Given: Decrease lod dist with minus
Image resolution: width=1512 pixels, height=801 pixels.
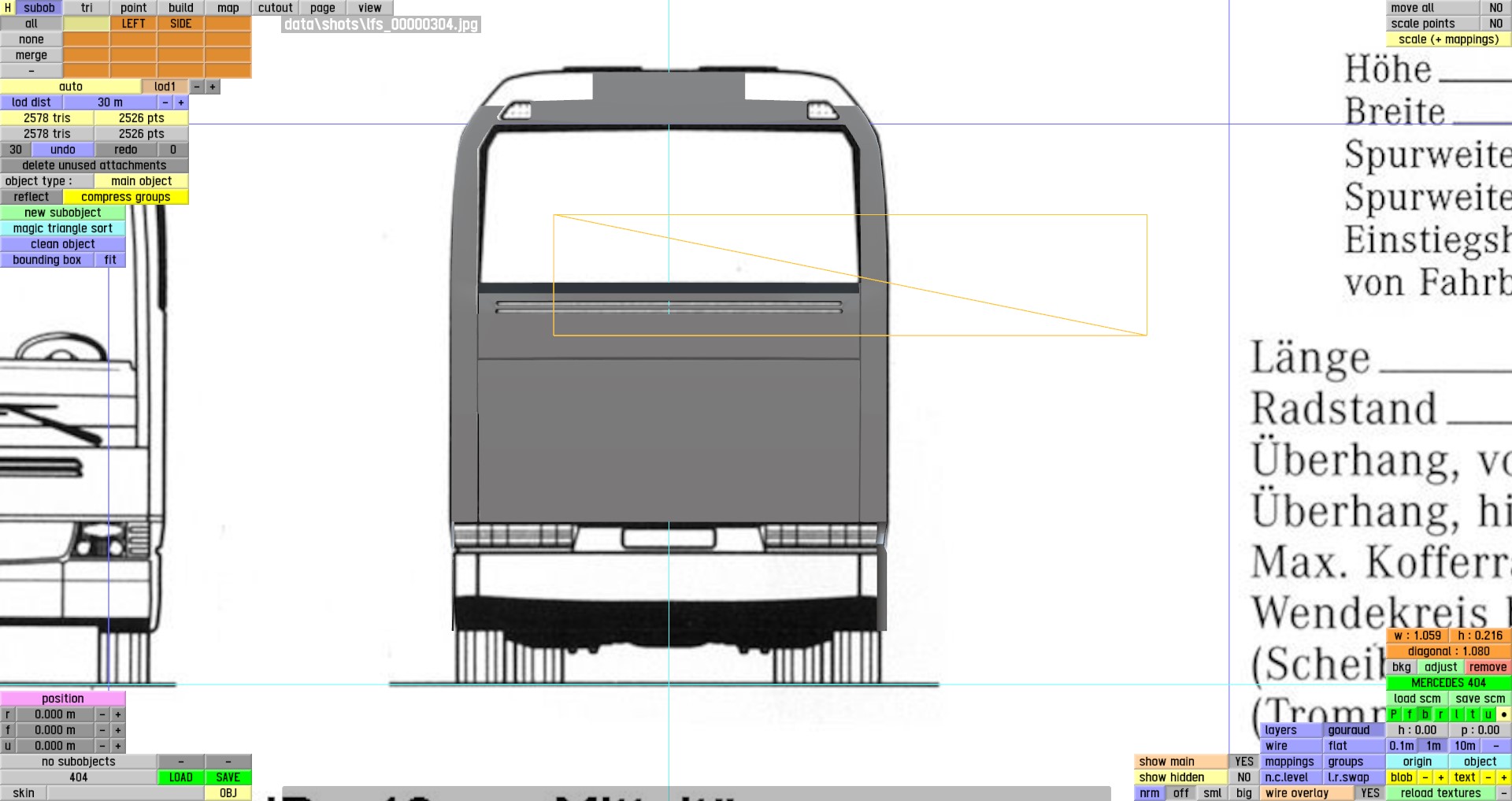Looking at the screenshot, I should click(x=165, y=102).
